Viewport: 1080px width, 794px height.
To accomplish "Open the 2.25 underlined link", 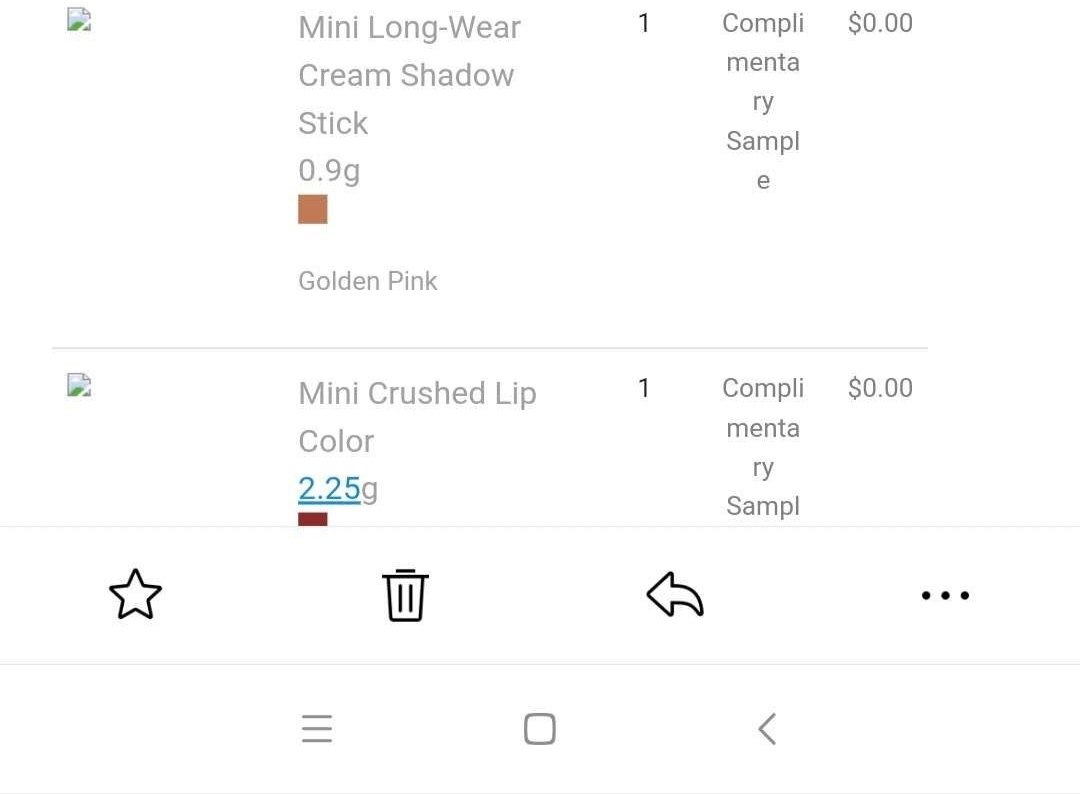I will coord(329,489).
